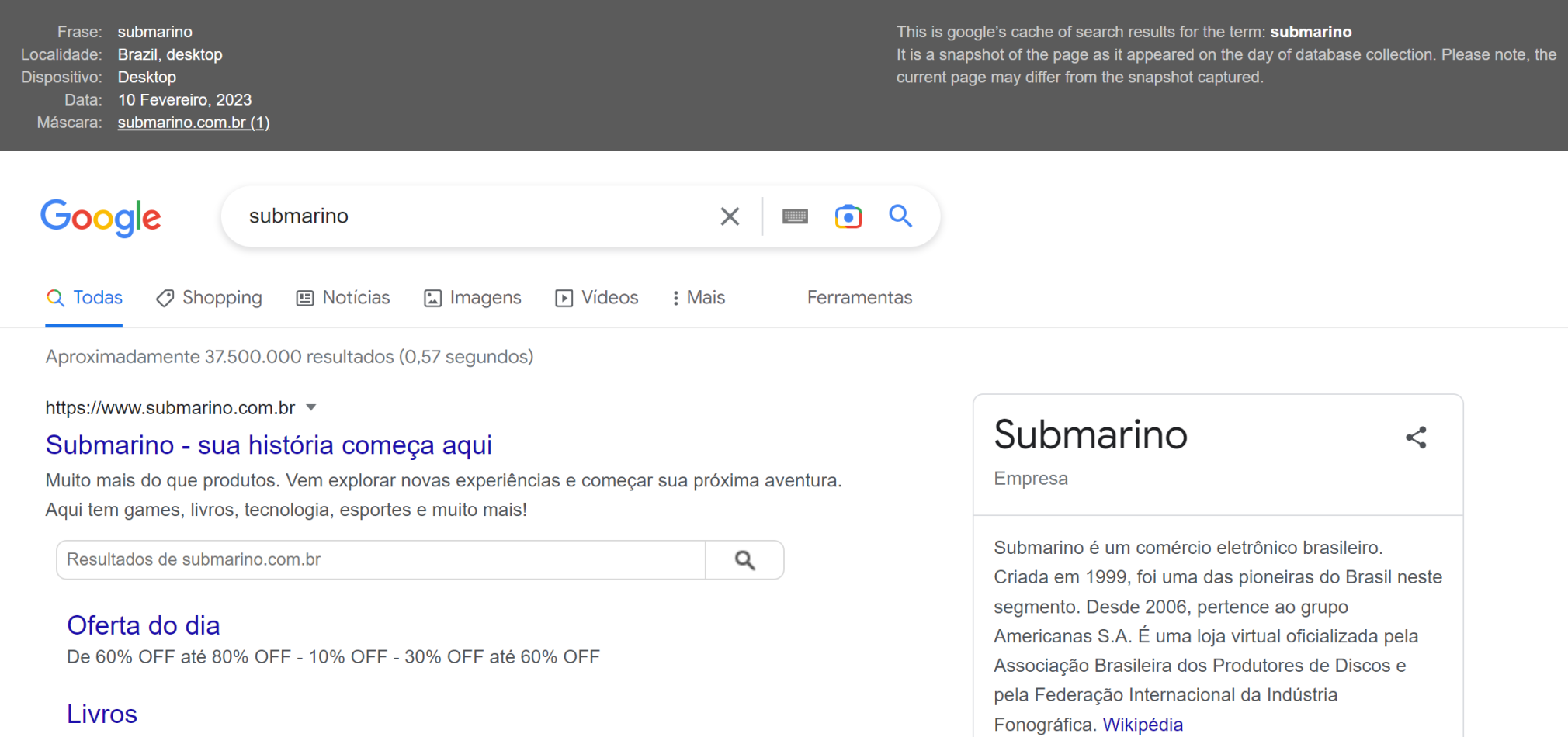Click the site-search magnifier button
Viewport: 1568px width, 737px height.
pos(745,560)
